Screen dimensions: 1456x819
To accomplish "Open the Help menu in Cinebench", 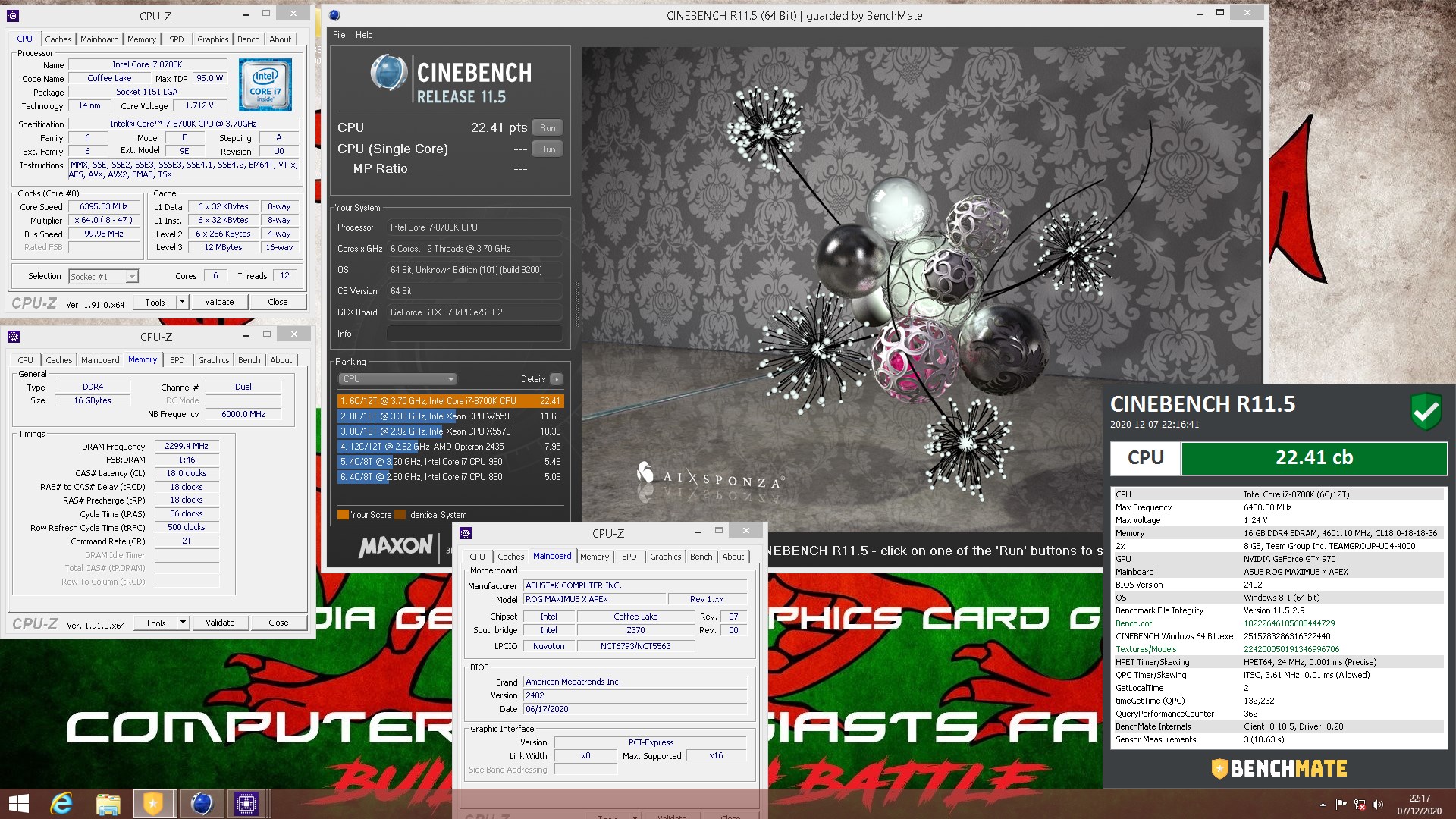I will coord(364,35).
